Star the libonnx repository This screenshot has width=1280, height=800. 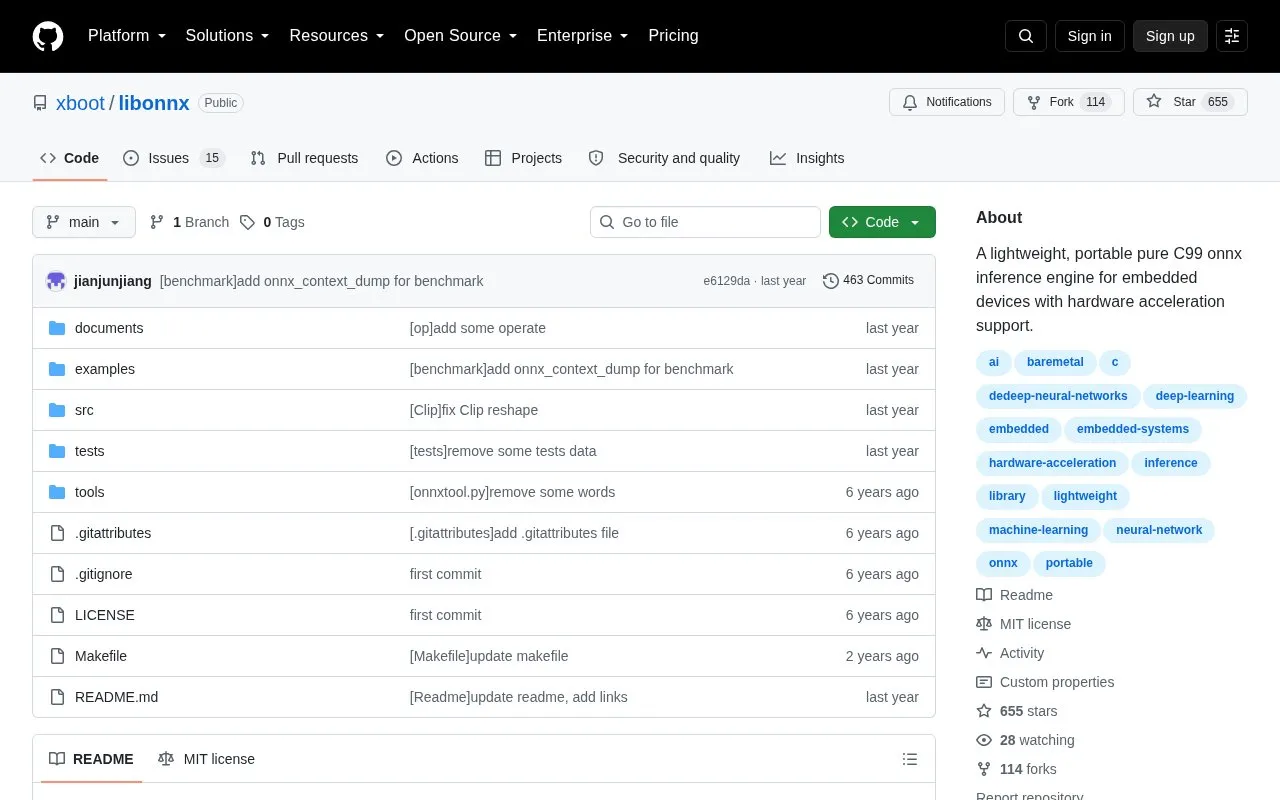coord(1190,102)
